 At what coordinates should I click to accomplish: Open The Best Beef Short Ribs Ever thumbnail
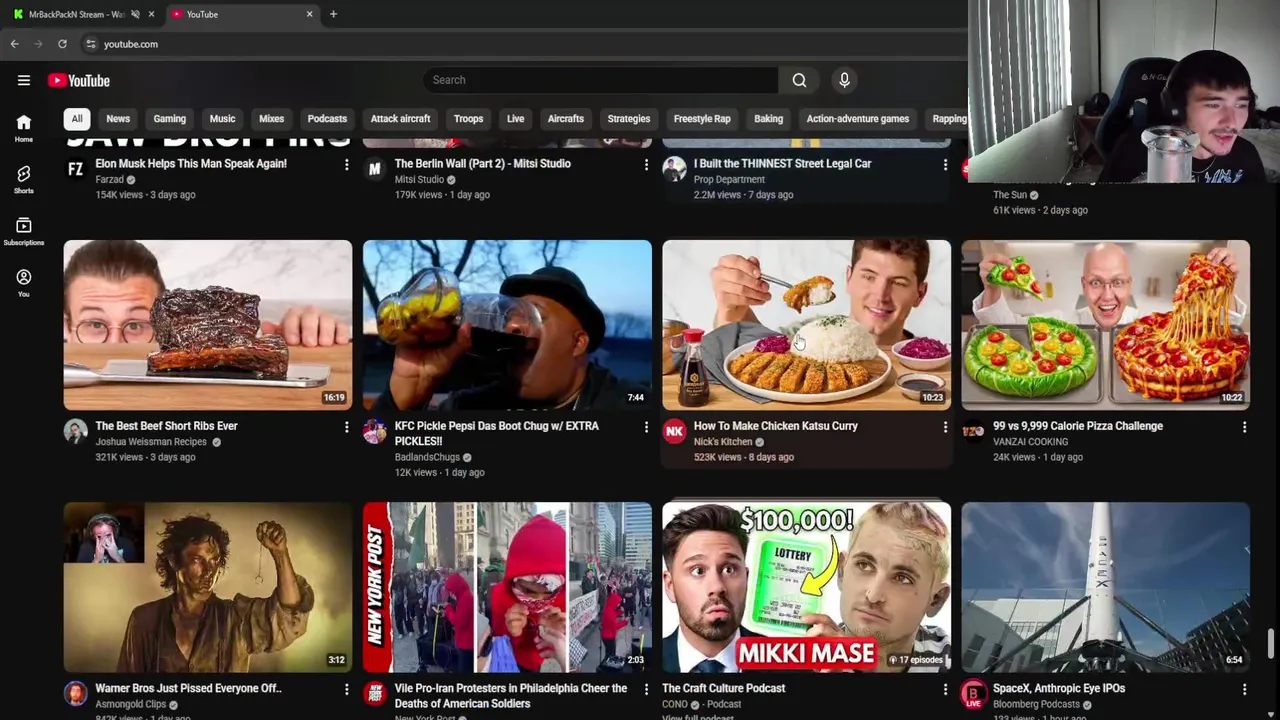pos(208,325)
